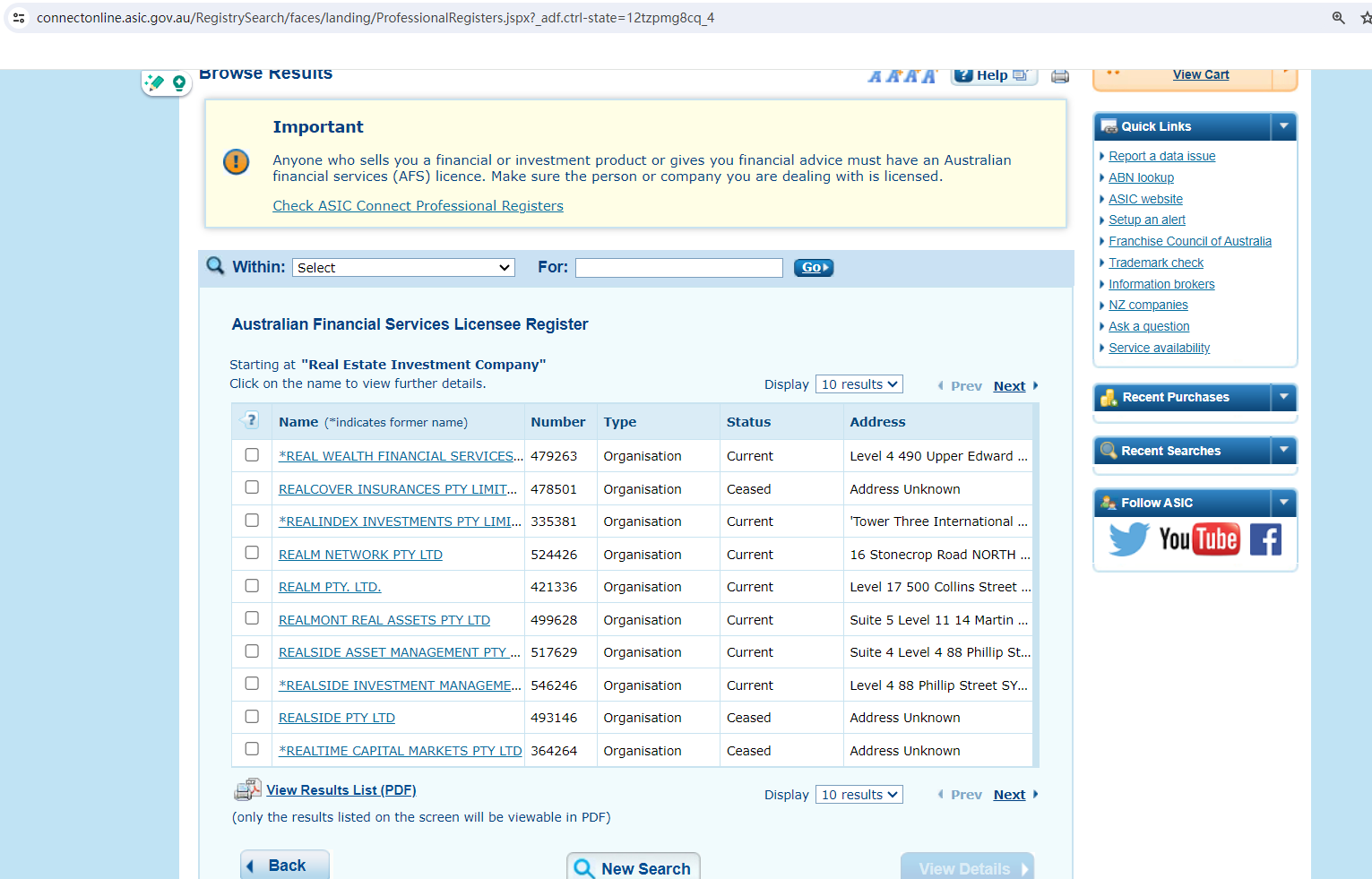Image resolution: width=1372 pixels, height=879 pixels.
Task: Open the YouTube icon under Follow ASIC
Action: [x=1198, y=539]
